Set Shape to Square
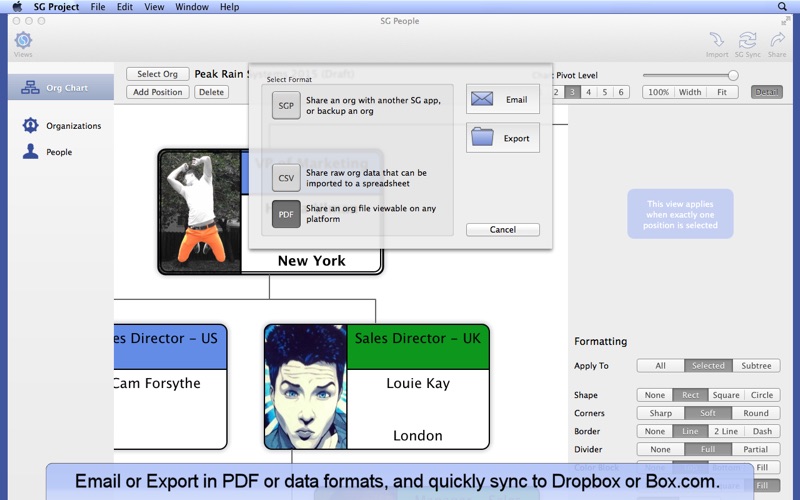The width and height of the screenshot is (800, 500). tap(726, 395)
